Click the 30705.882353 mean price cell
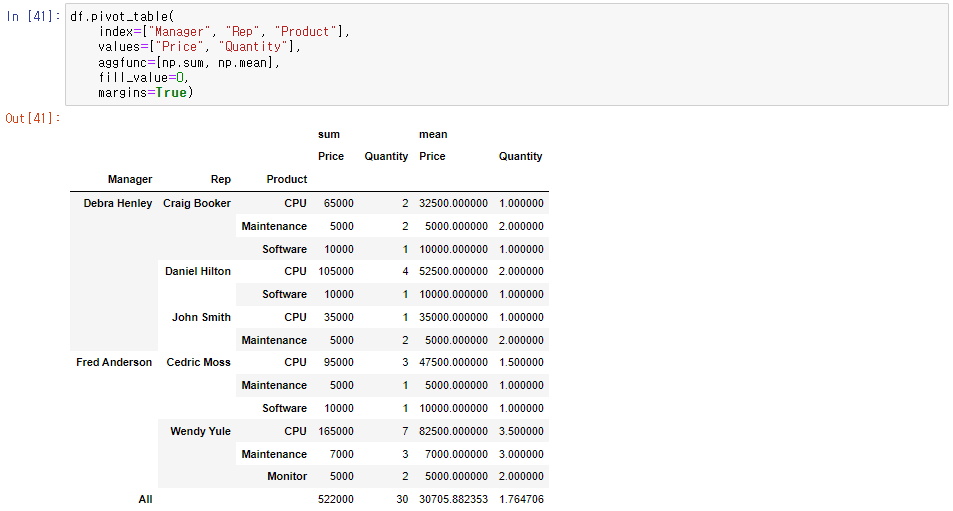The height and width of the screenshot is (511, 953). coord(453,499)
